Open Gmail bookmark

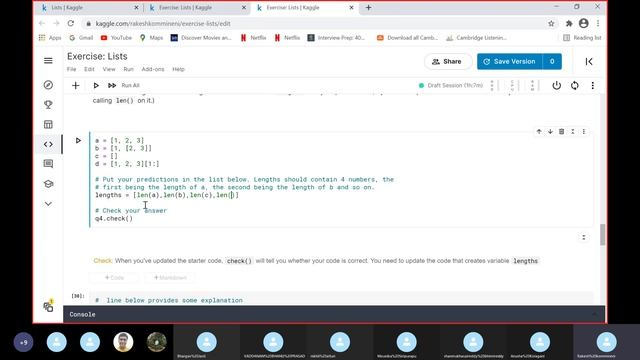pos(81,38)
